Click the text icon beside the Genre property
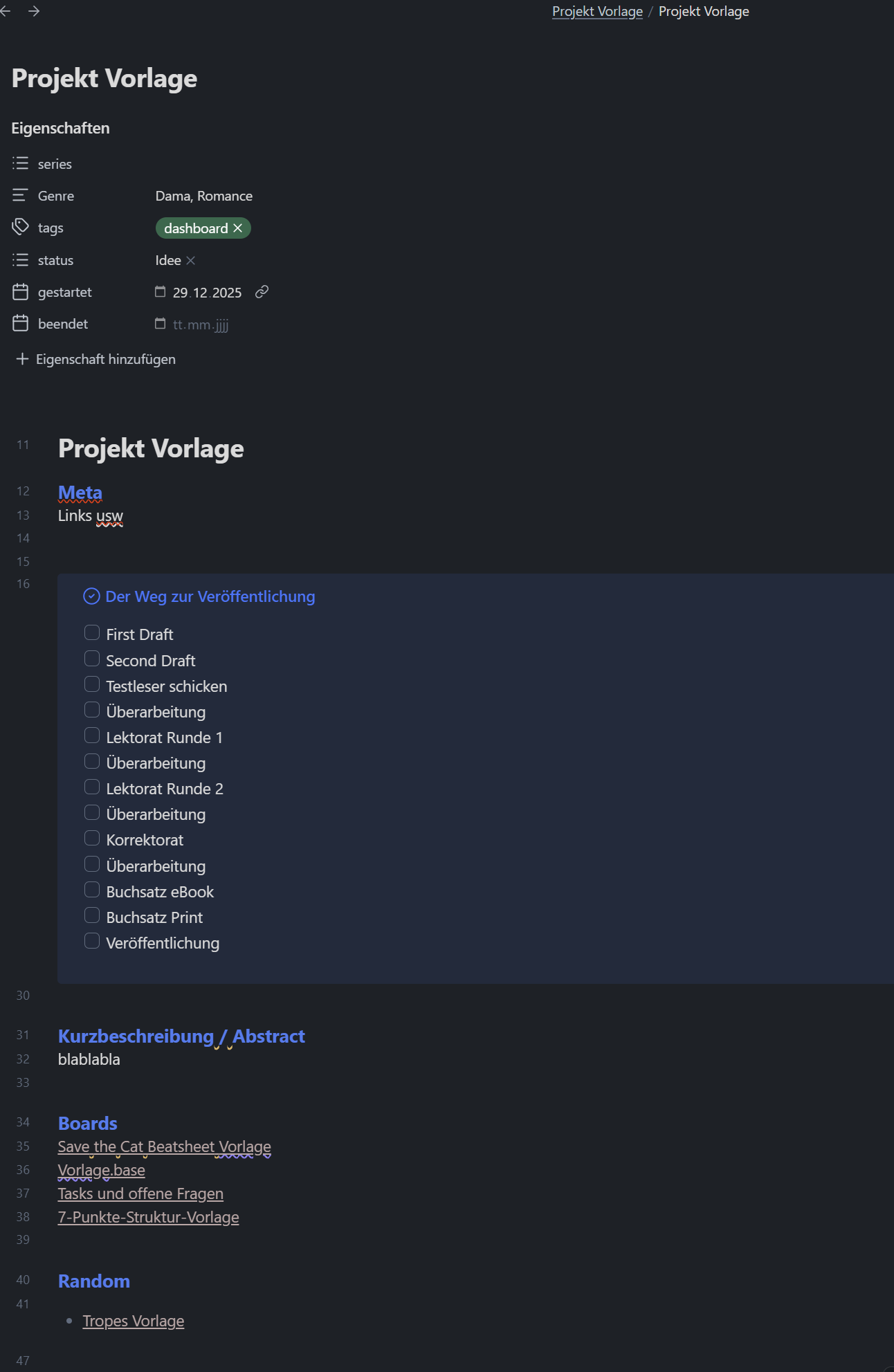Screen dimensions: 894x1372 click(20, 195)
